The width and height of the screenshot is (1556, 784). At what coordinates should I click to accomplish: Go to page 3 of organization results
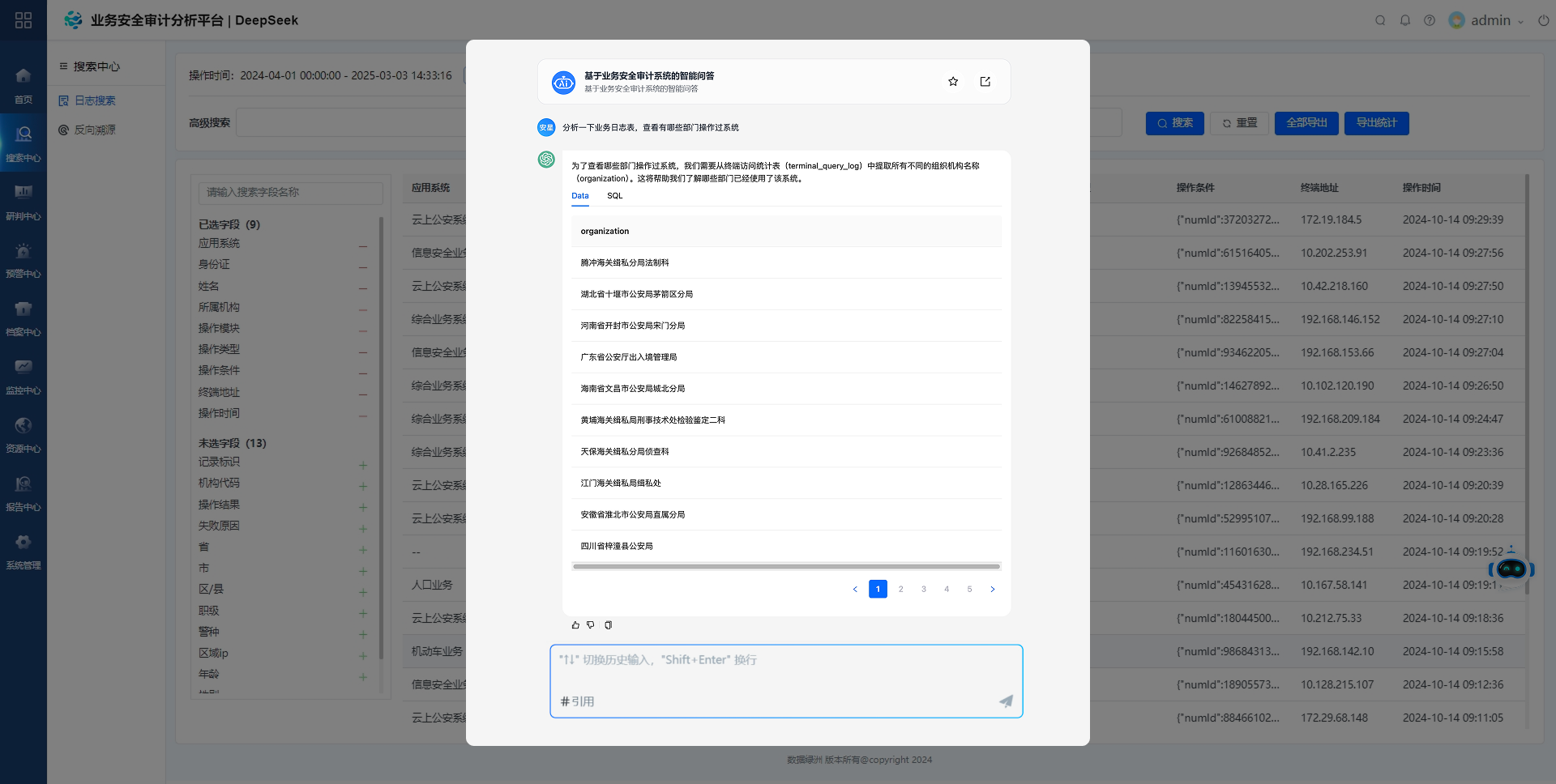(924, 589)
